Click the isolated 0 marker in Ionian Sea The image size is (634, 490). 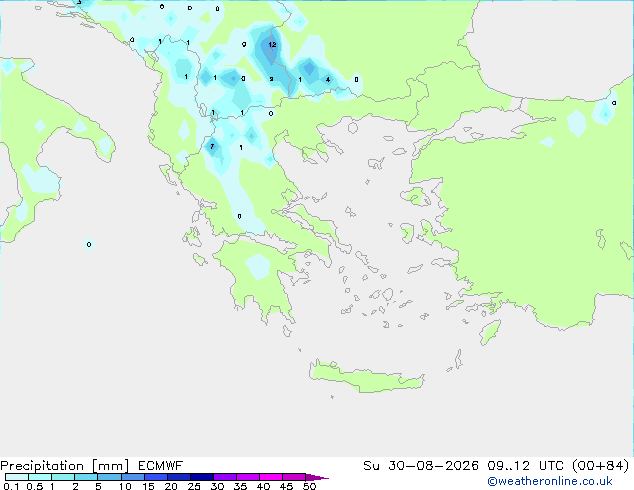[x=89, y=244]
